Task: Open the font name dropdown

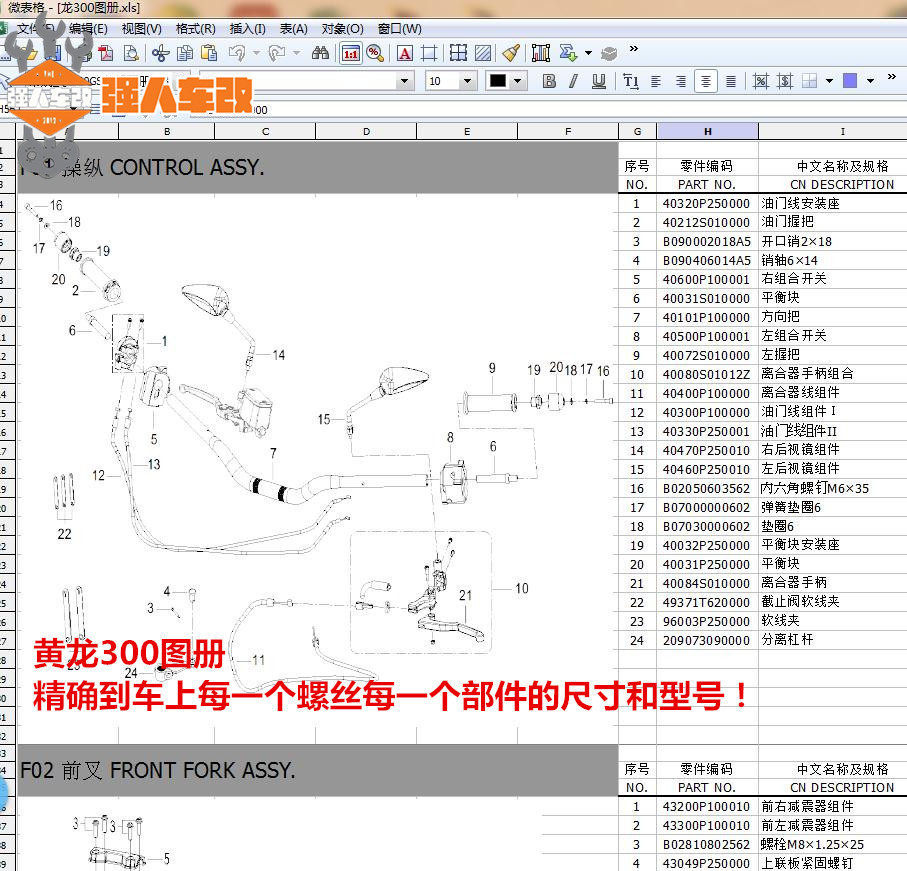Action: pyautogui.click(x=405, y=81)
